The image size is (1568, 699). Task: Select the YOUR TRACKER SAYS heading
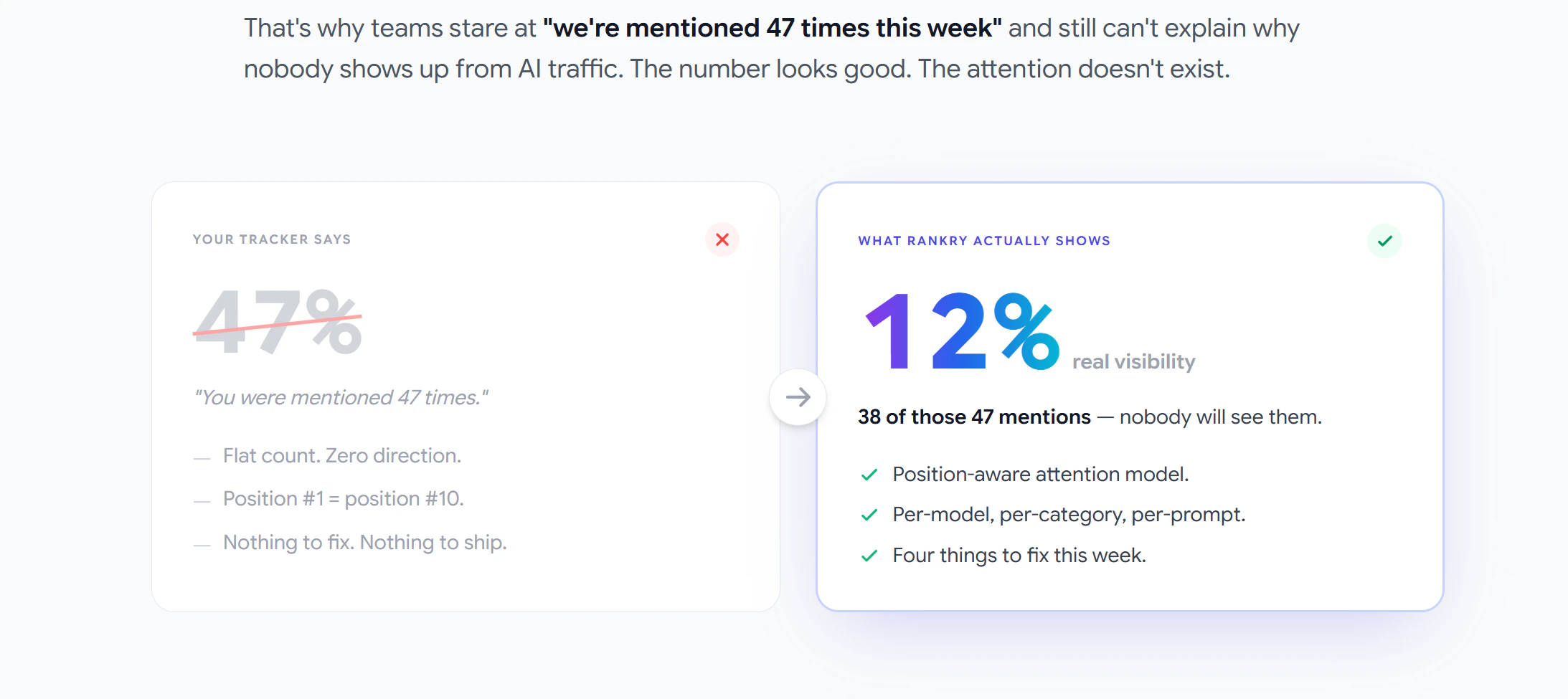click(x=272, y=239)
